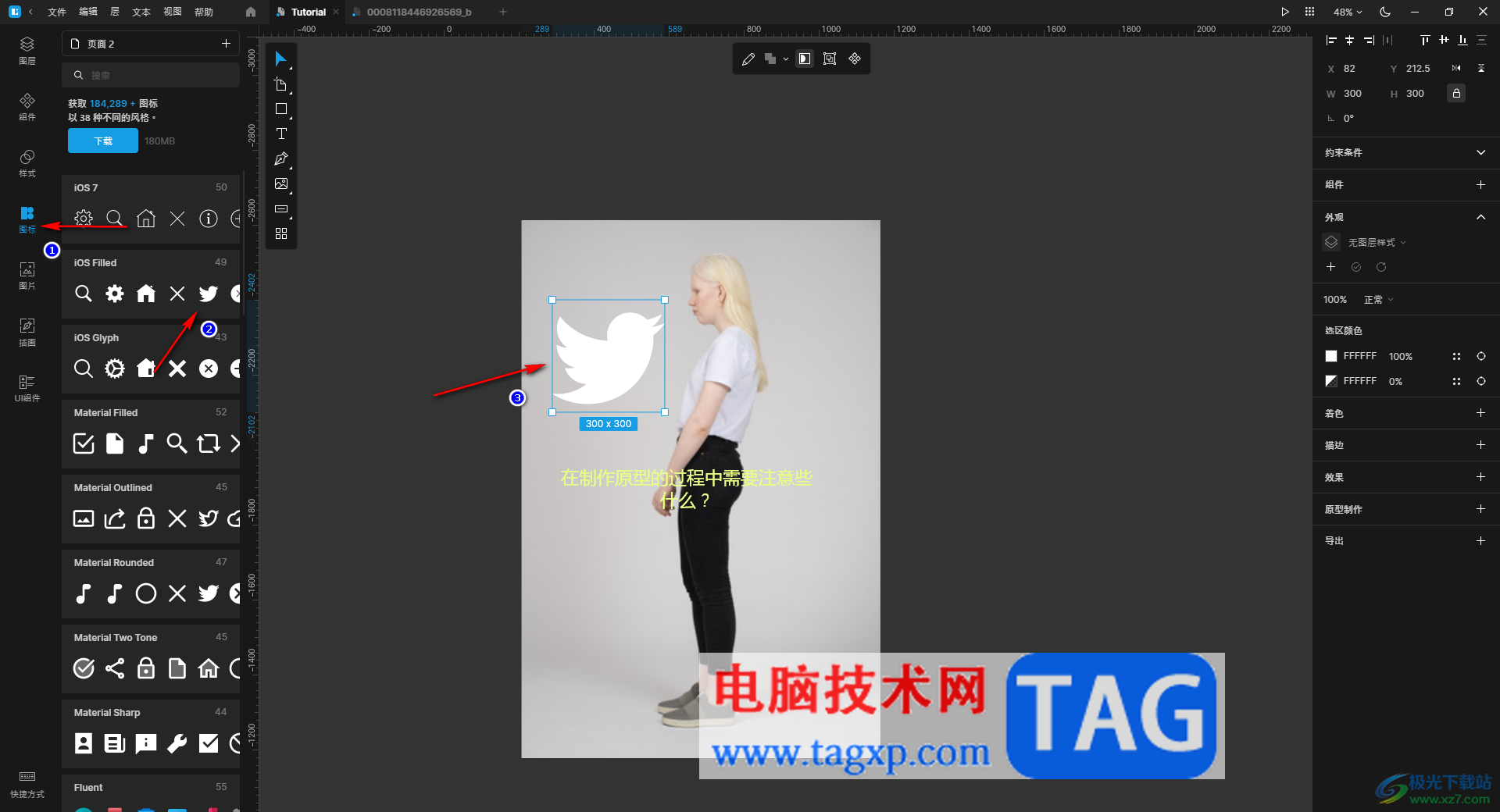
Task: Click the eyedropper target for FFFFFF 100%
Action: [x=1481, y=356]
